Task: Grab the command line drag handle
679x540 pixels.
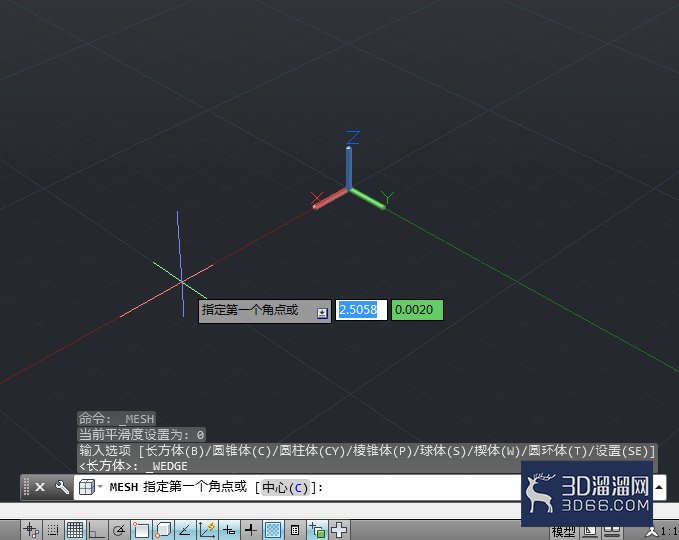Action: [x=26, y=487]
